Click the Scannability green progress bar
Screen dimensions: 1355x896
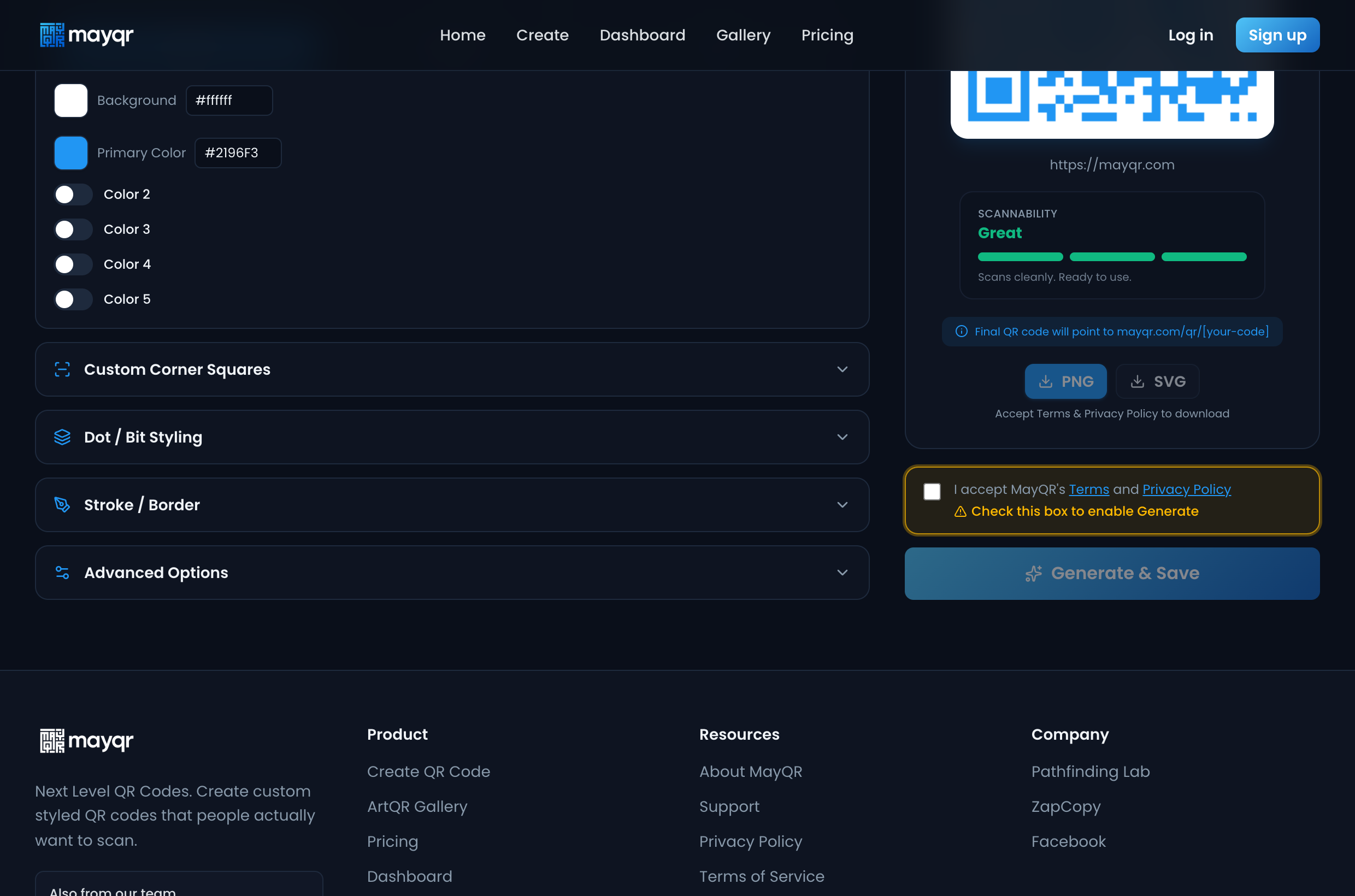(1111, 257)
